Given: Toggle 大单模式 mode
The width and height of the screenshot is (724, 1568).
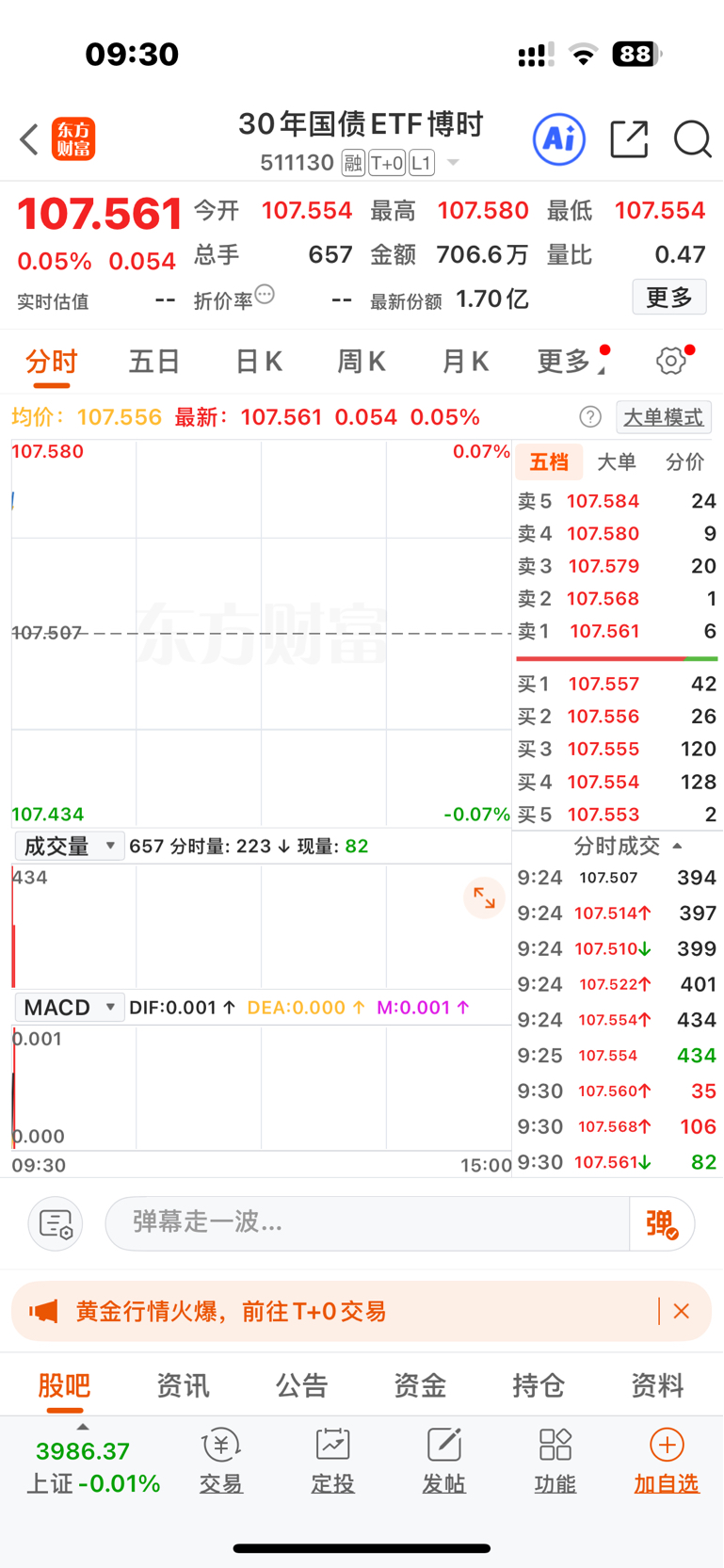Looking at the screenshot, I should coord(664,416).
